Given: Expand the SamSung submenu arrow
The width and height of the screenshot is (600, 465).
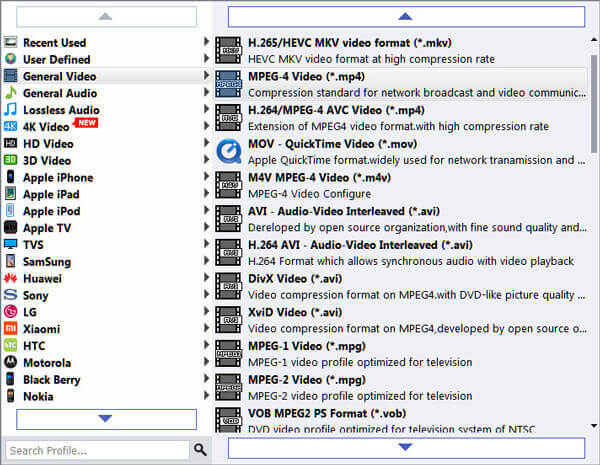Looking at the screenshot, I should coord(206,261).
